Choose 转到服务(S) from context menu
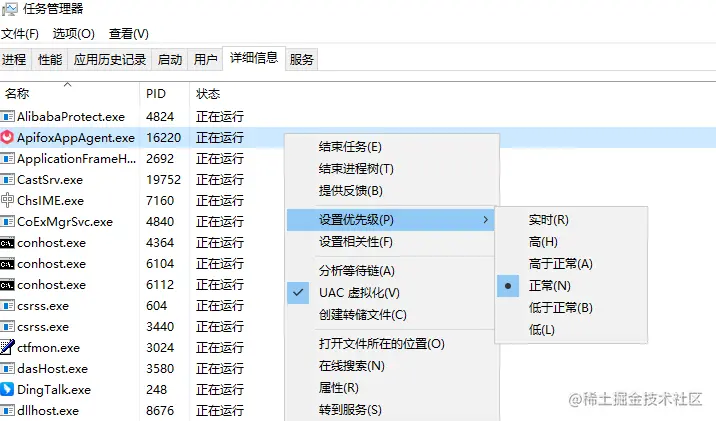Screen dimensions: 716x421 point(391,410)
